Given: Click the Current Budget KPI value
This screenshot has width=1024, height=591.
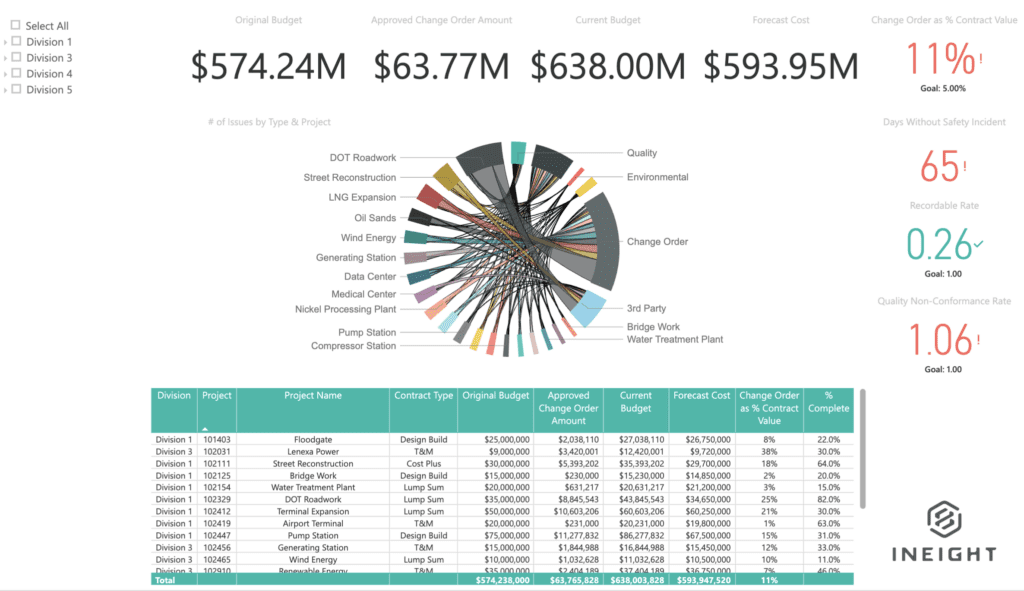Looking at the screenshot, I should click(x=608, y=67).
